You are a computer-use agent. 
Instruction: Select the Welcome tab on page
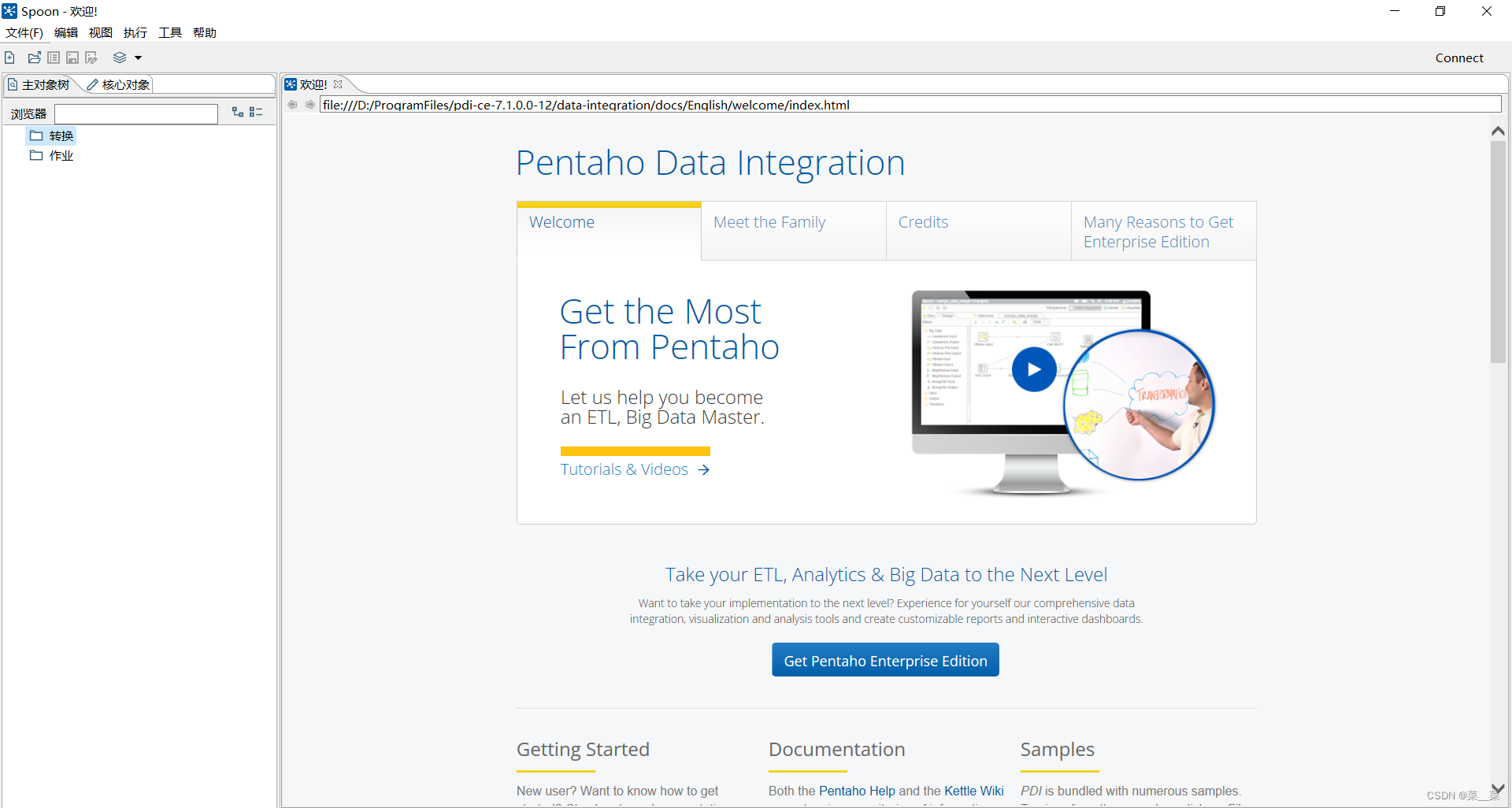pos(609,231)
